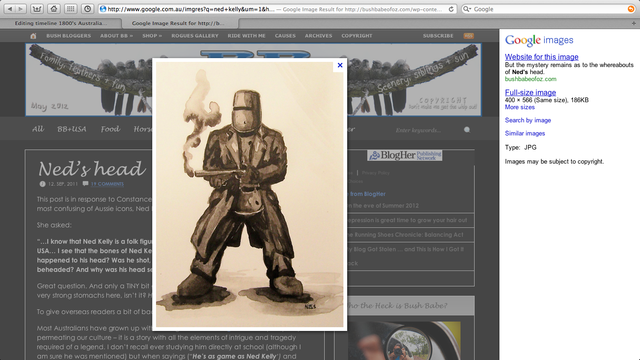This screenshot has width=640, height=360.
Task: Show Top Sites grid icon
Action: (x=70, y=9)
